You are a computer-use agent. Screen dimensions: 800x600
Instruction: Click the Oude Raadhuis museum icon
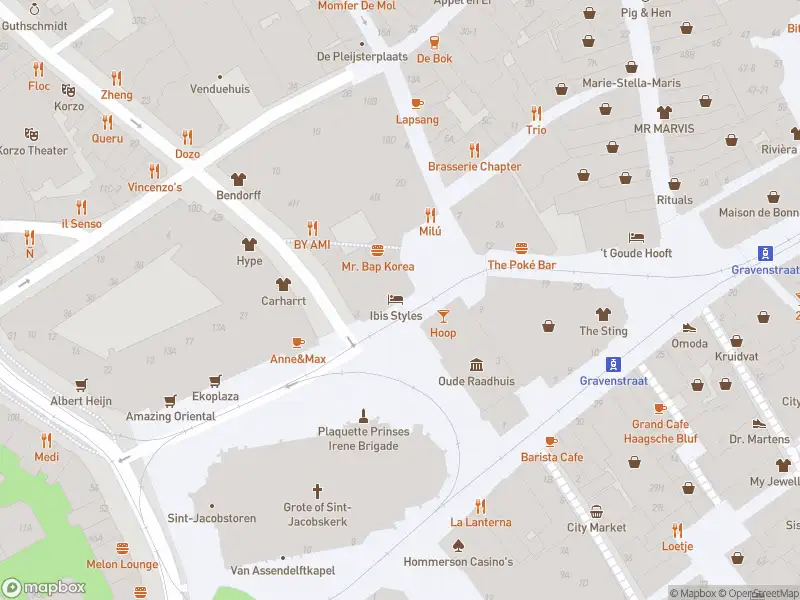click(x=477, y=364)
